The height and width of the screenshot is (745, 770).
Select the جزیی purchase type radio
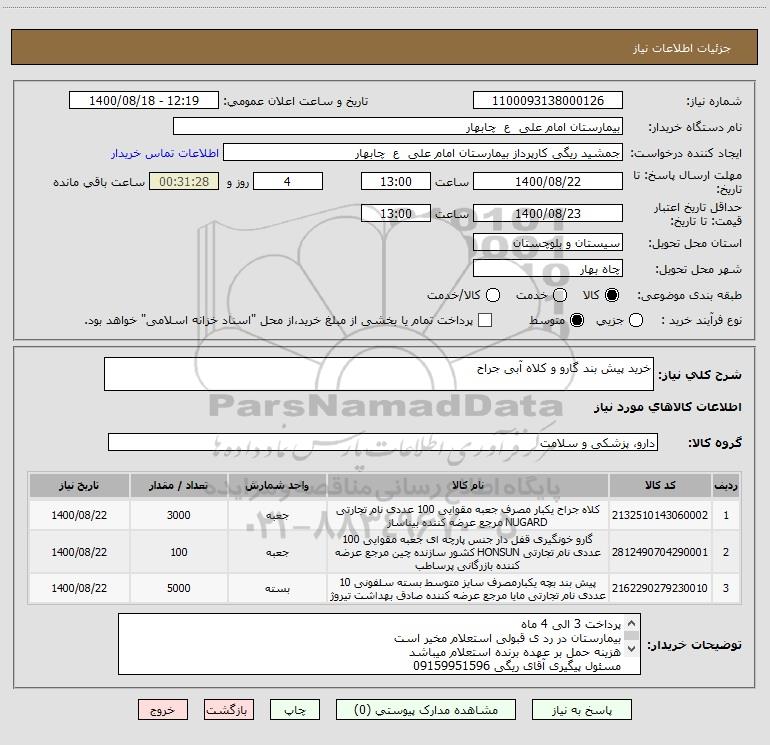[635, 320]
